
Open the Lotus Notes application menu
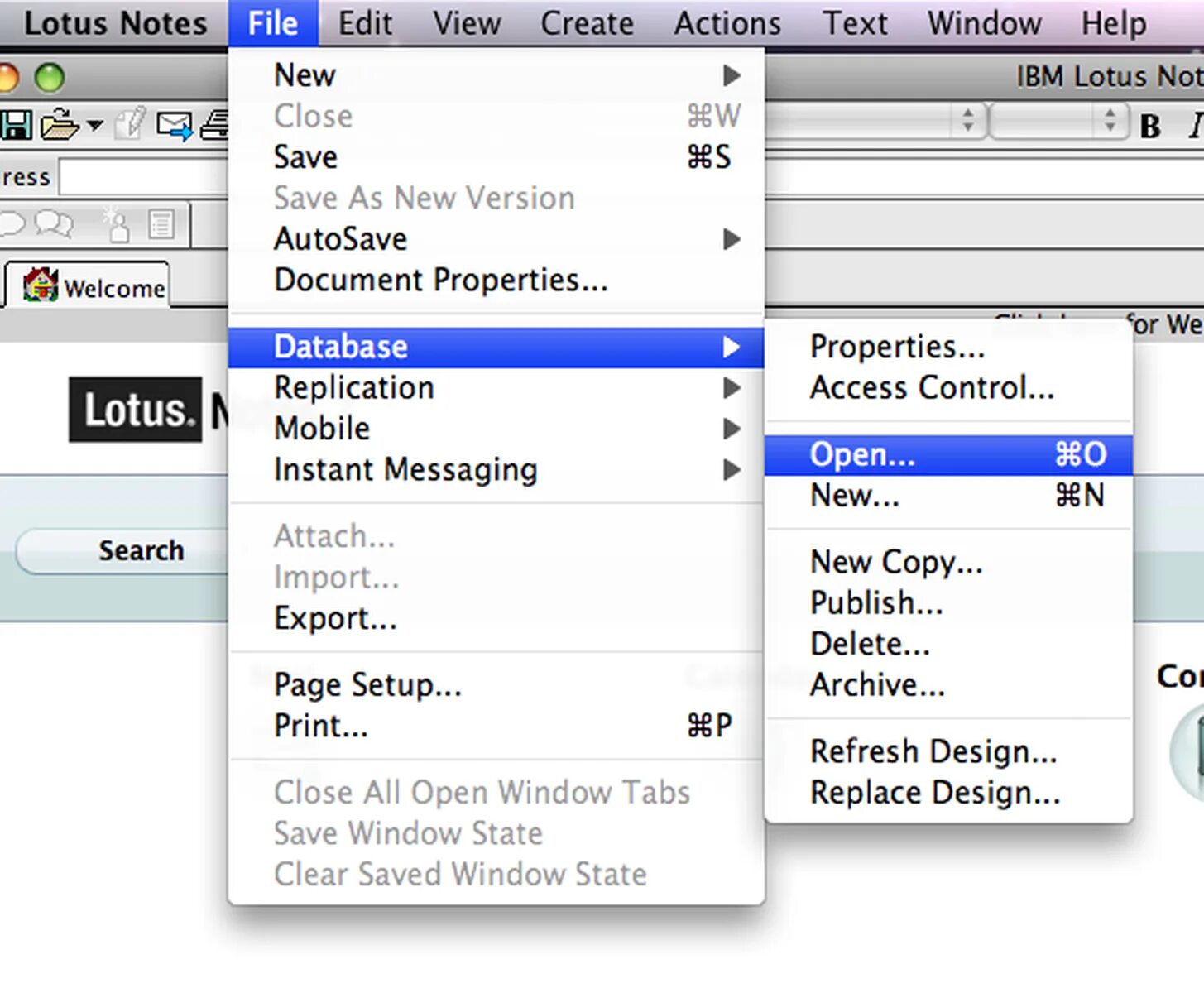pyautogui.click(x=115, y=23)
